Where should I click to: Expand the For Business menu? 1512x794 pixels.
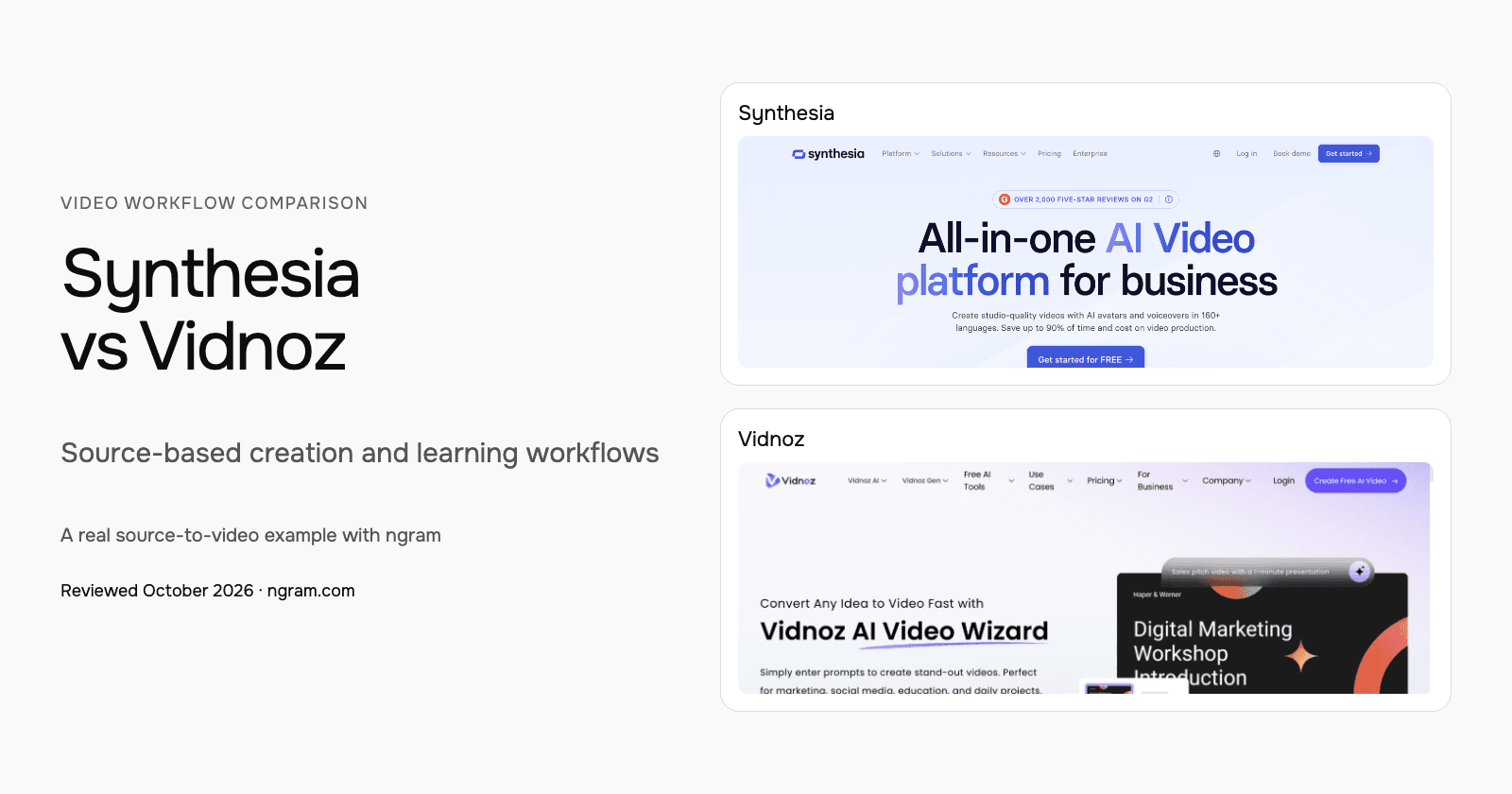(1162, 481)
